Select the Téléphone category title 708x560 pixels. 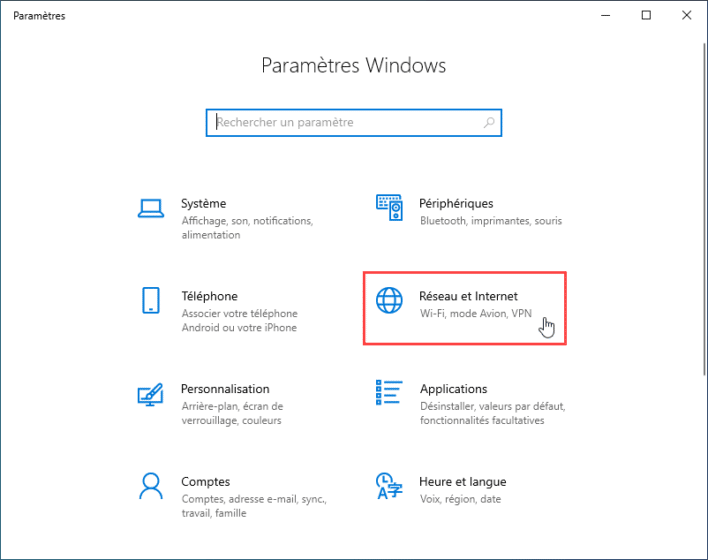click(x=209, y=296)
